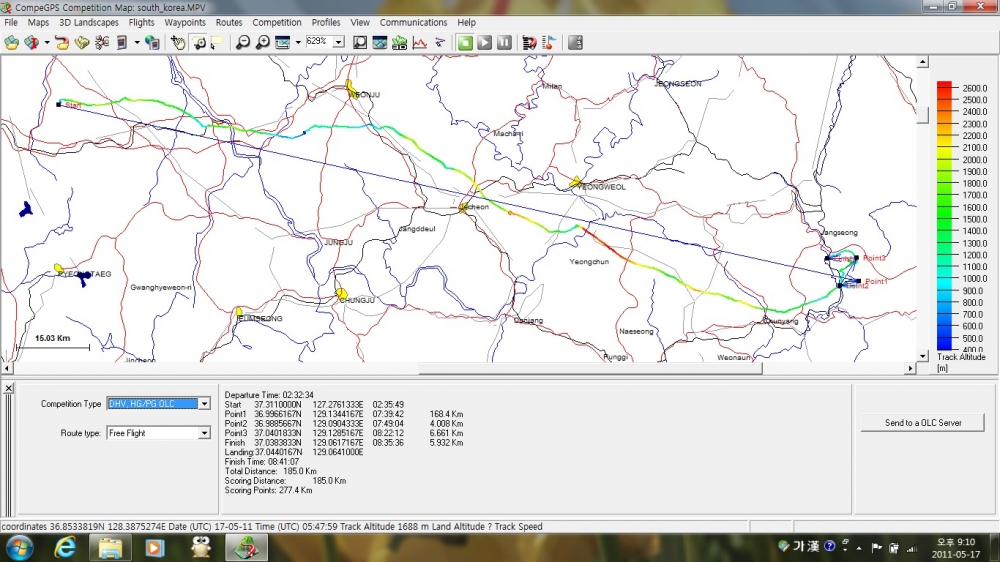Click the zoom in magnifier icon
Viewport: 1000px width, 562px height.
[262, 43]
